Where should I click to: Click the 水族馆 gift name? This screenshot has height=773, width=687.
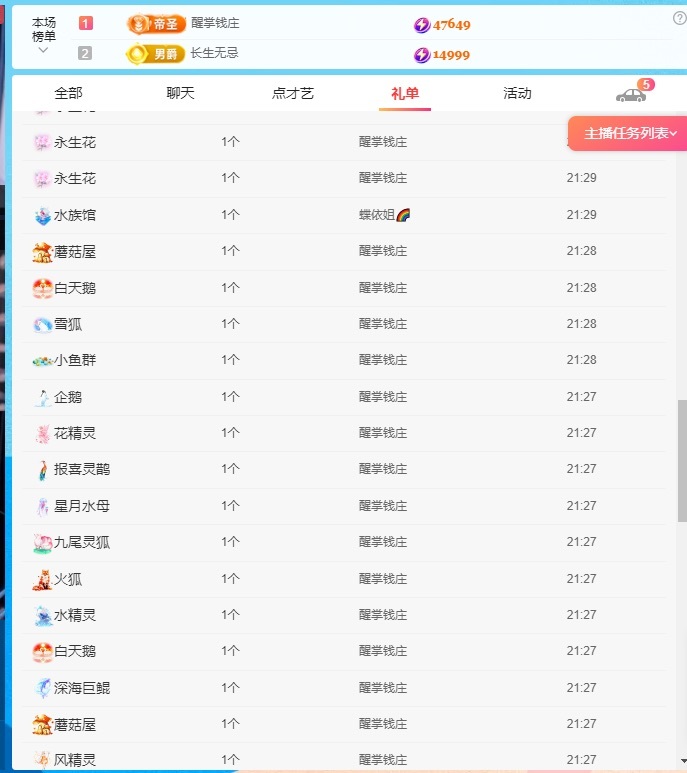coord(75,215)
